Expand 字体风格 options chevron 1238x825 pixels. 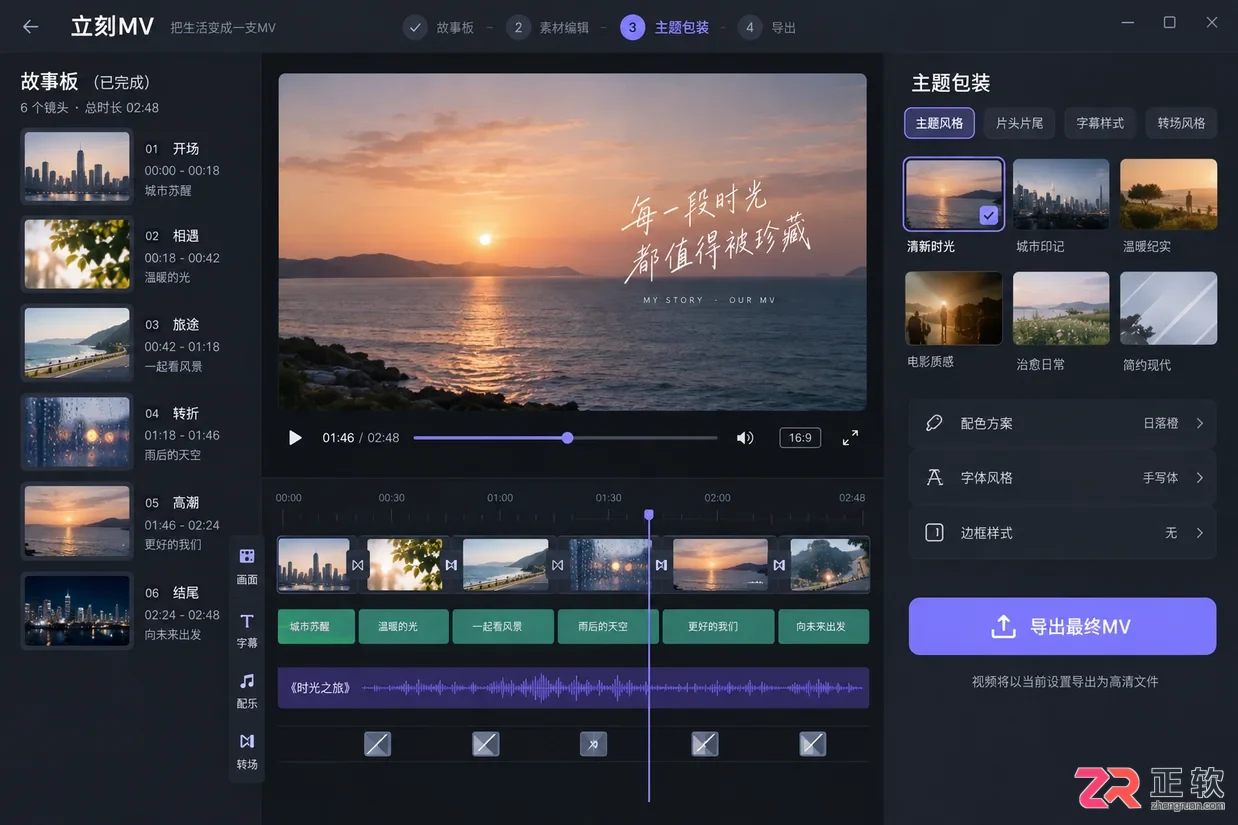pyautogui.click(x=1200, y=478)
